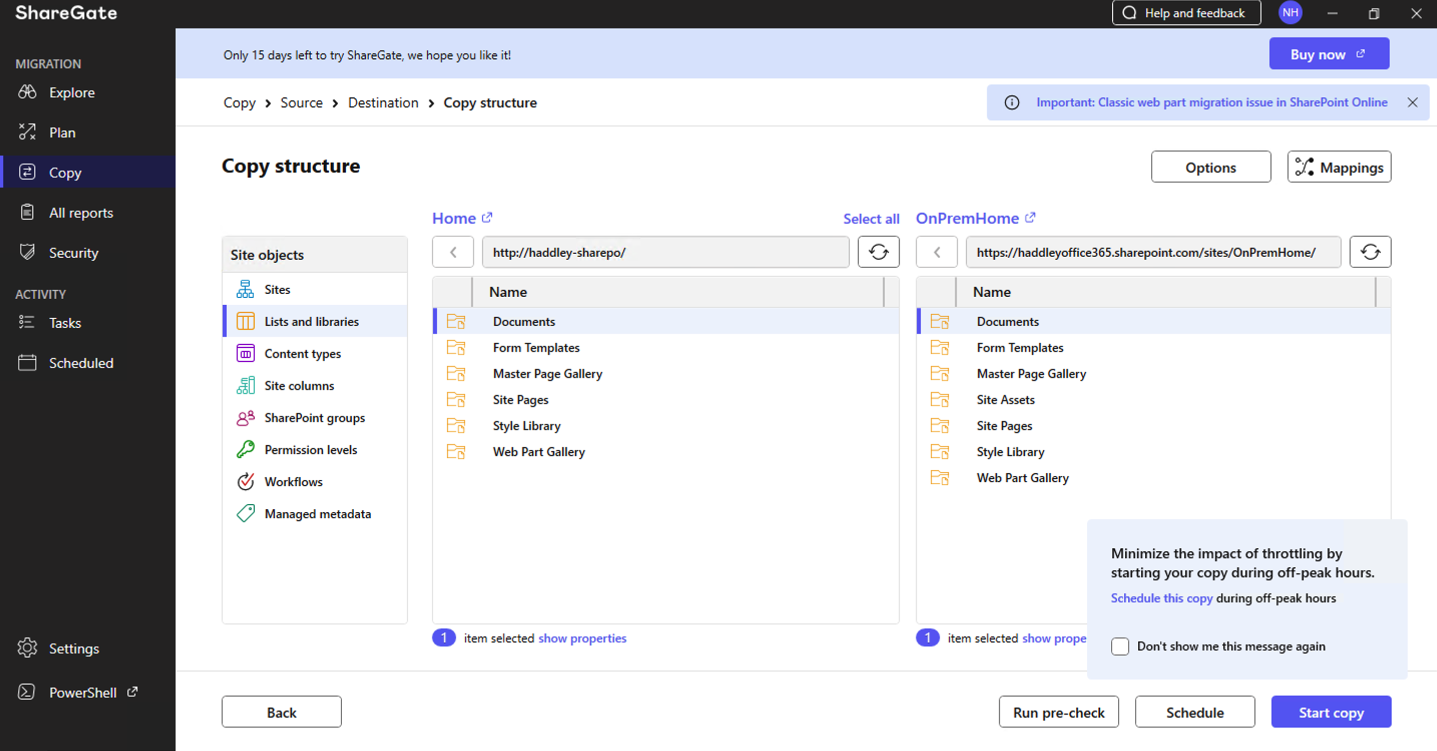Select source Master Page Gallery library
The image size is (1437, 751).
(666, 373)
